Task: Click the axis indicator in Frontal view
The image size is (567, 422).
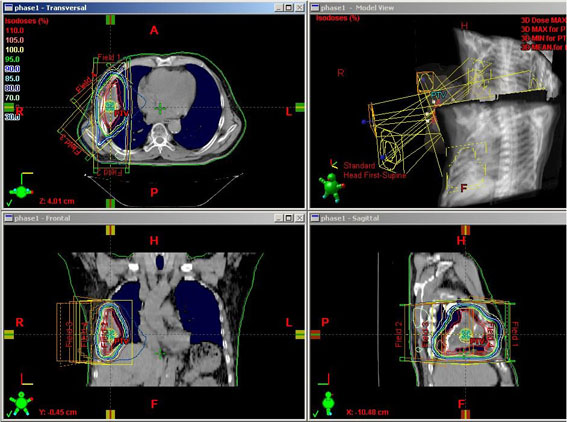Action: coord(27,379)
